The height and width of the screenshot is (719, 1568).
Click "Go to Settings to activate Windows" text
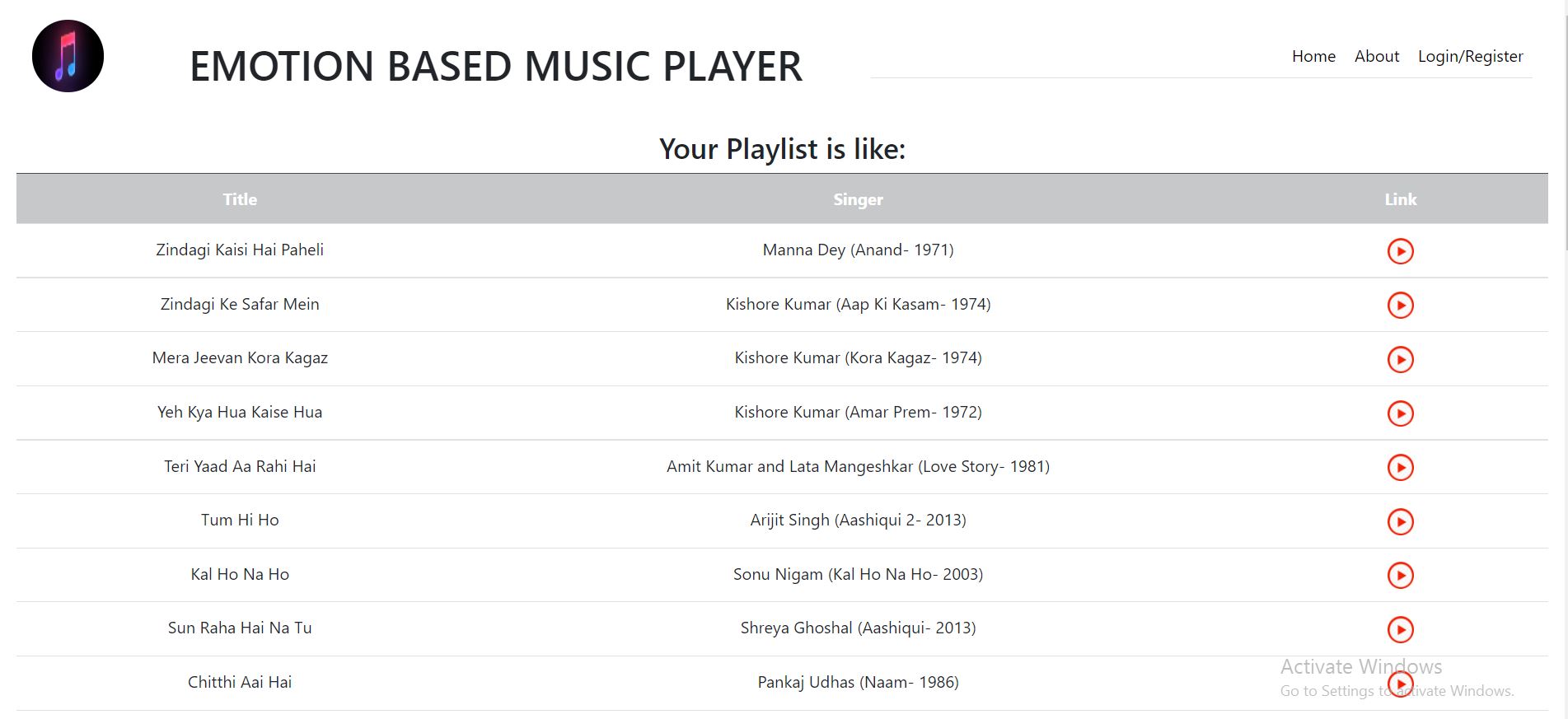click(x=1396, y=691)
